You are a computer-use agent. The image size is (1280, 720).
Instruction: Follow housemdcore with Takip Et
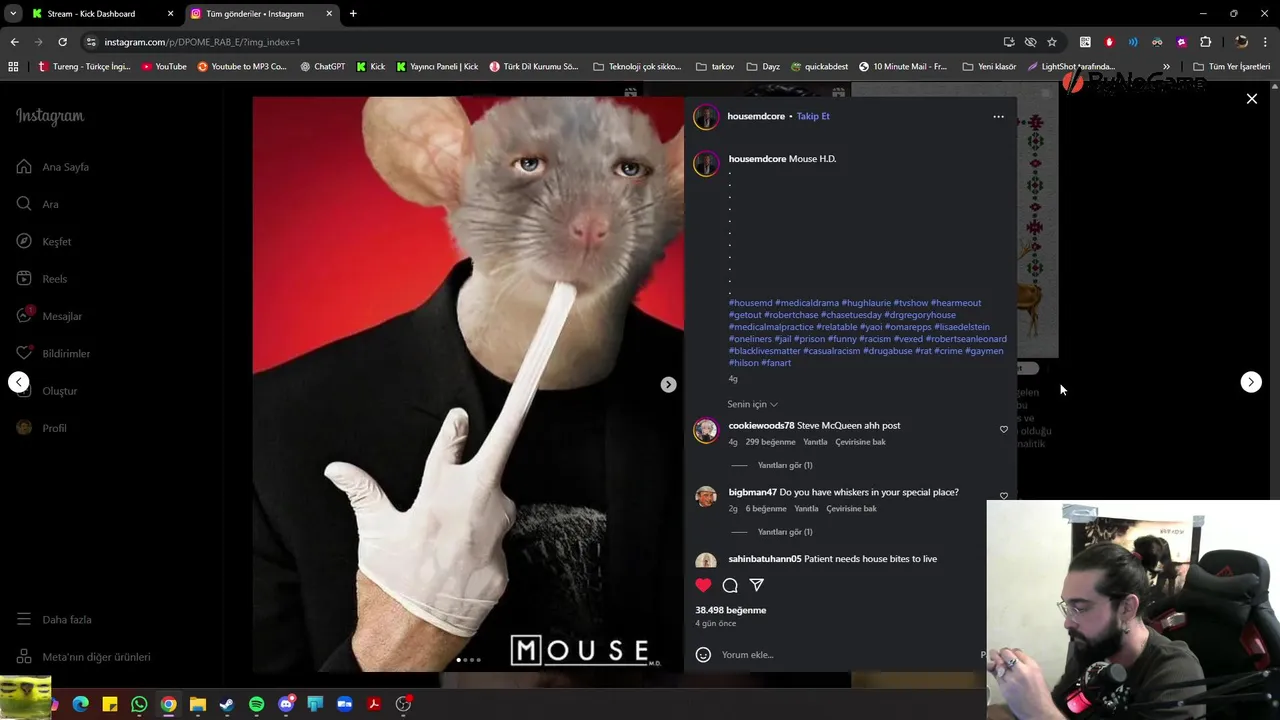click(x=813, y=116)
